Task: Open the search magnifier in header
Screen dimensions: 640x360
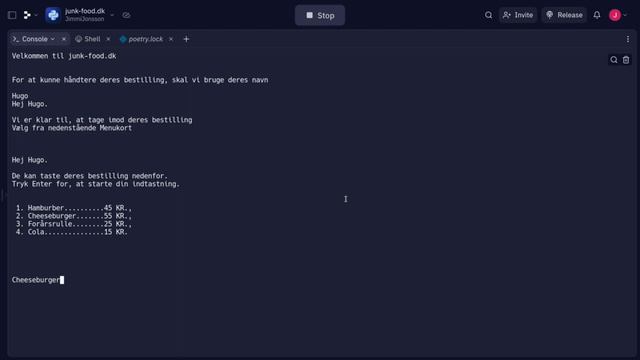Action: (x=488, y=15)
